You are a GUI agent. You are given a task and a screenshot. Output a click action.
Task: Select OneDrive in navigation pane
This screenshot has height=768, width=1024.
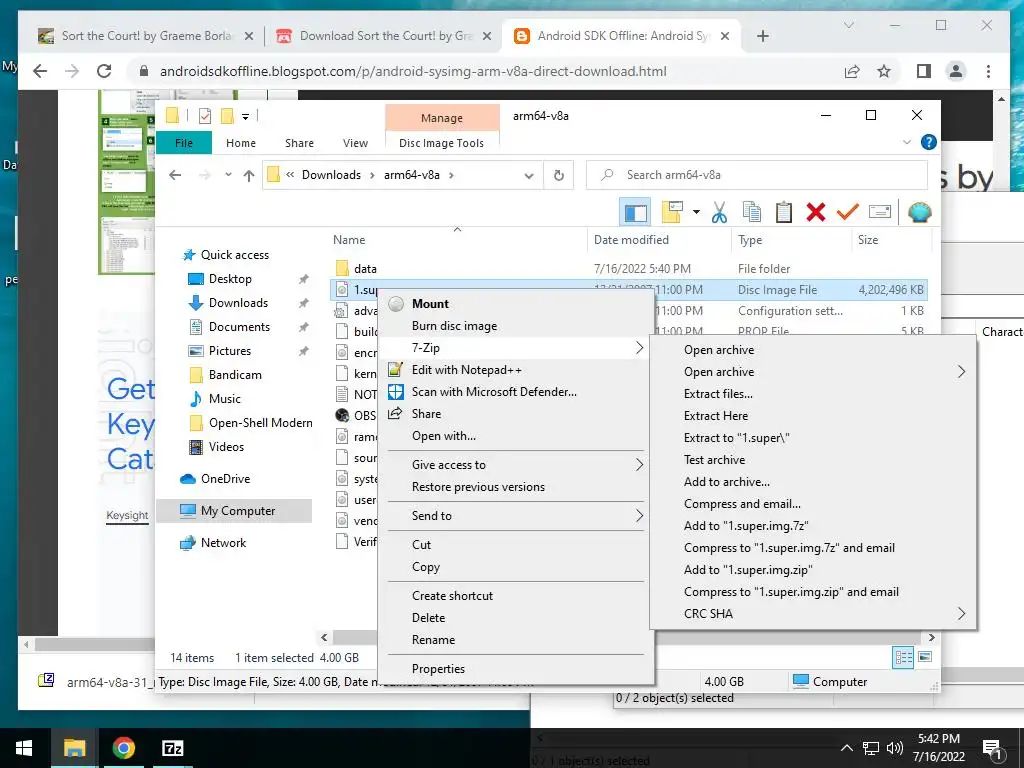click(x=225, y=479)
